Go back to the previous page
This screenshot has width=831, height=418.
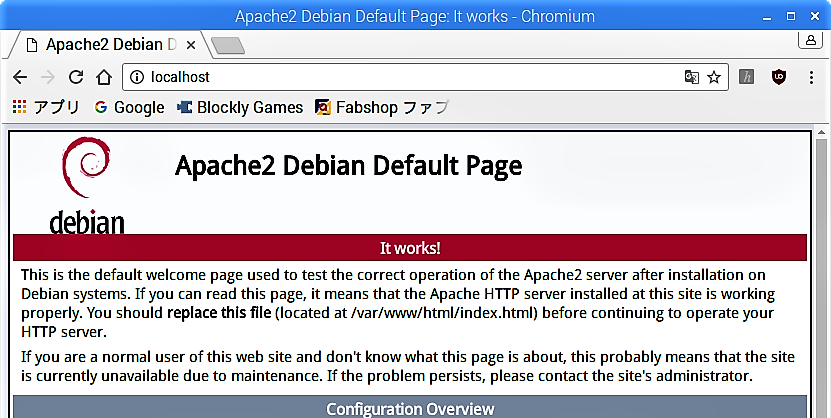(20, 77)
